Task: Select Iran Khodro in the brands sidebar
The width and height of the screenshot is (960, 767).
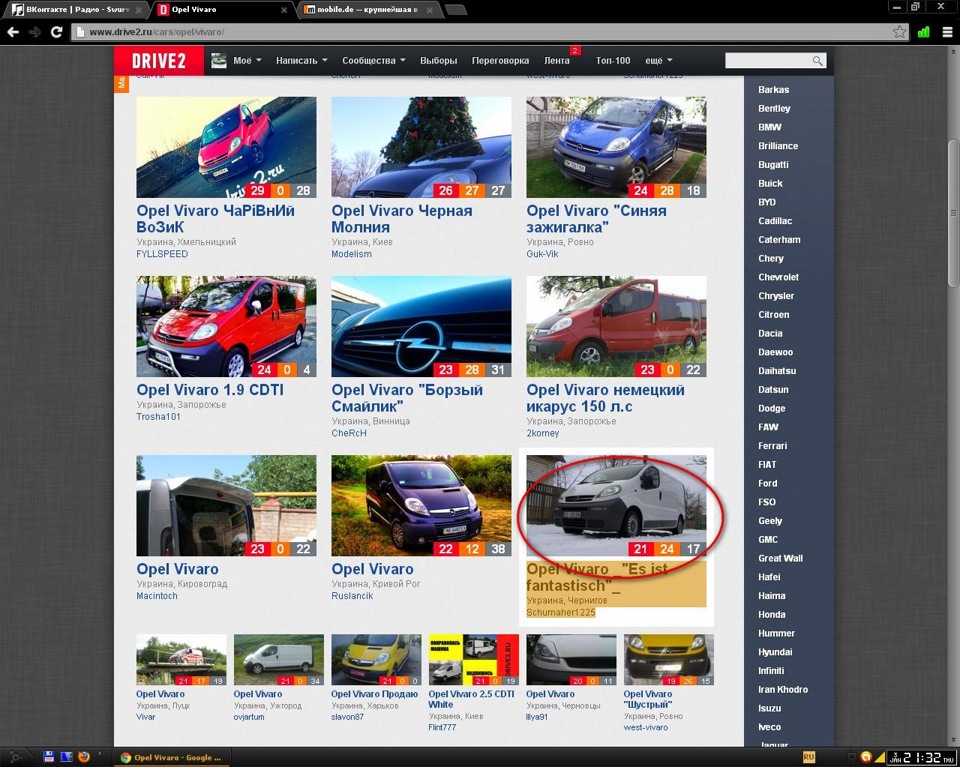Action: coord(783,690)
